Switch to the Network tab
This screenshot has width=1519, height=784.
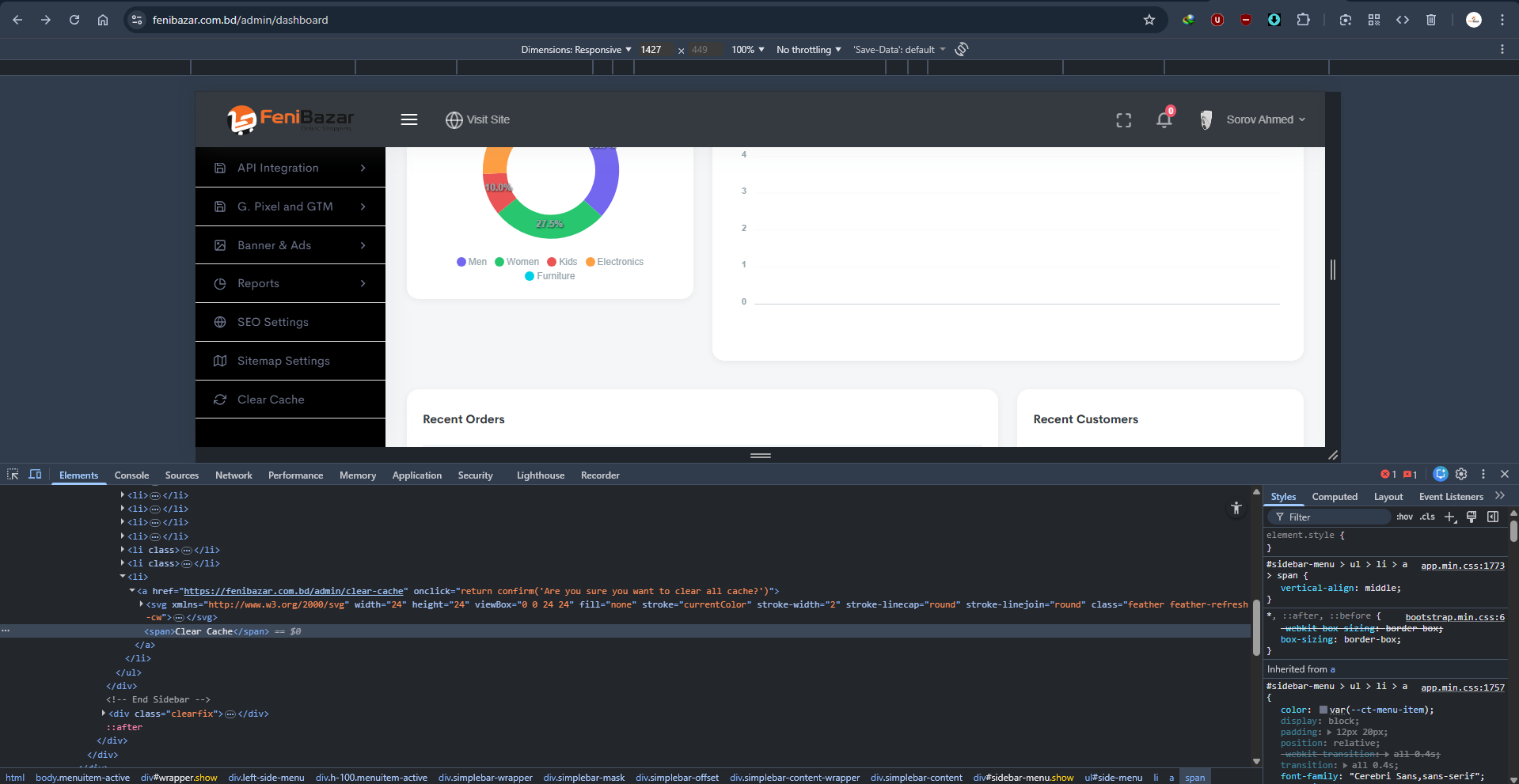tap(234, 475)
